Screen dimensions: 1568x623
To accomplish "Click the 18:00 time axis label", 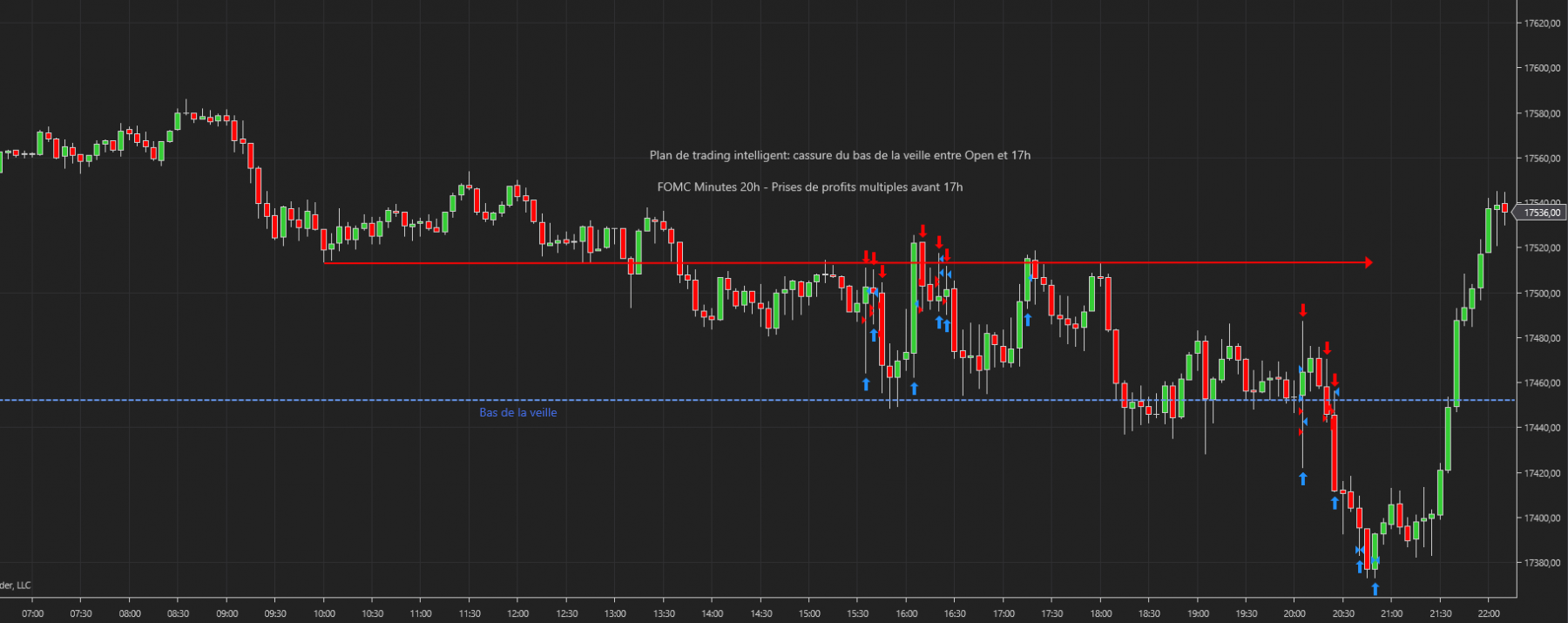I will point(1100,613).
